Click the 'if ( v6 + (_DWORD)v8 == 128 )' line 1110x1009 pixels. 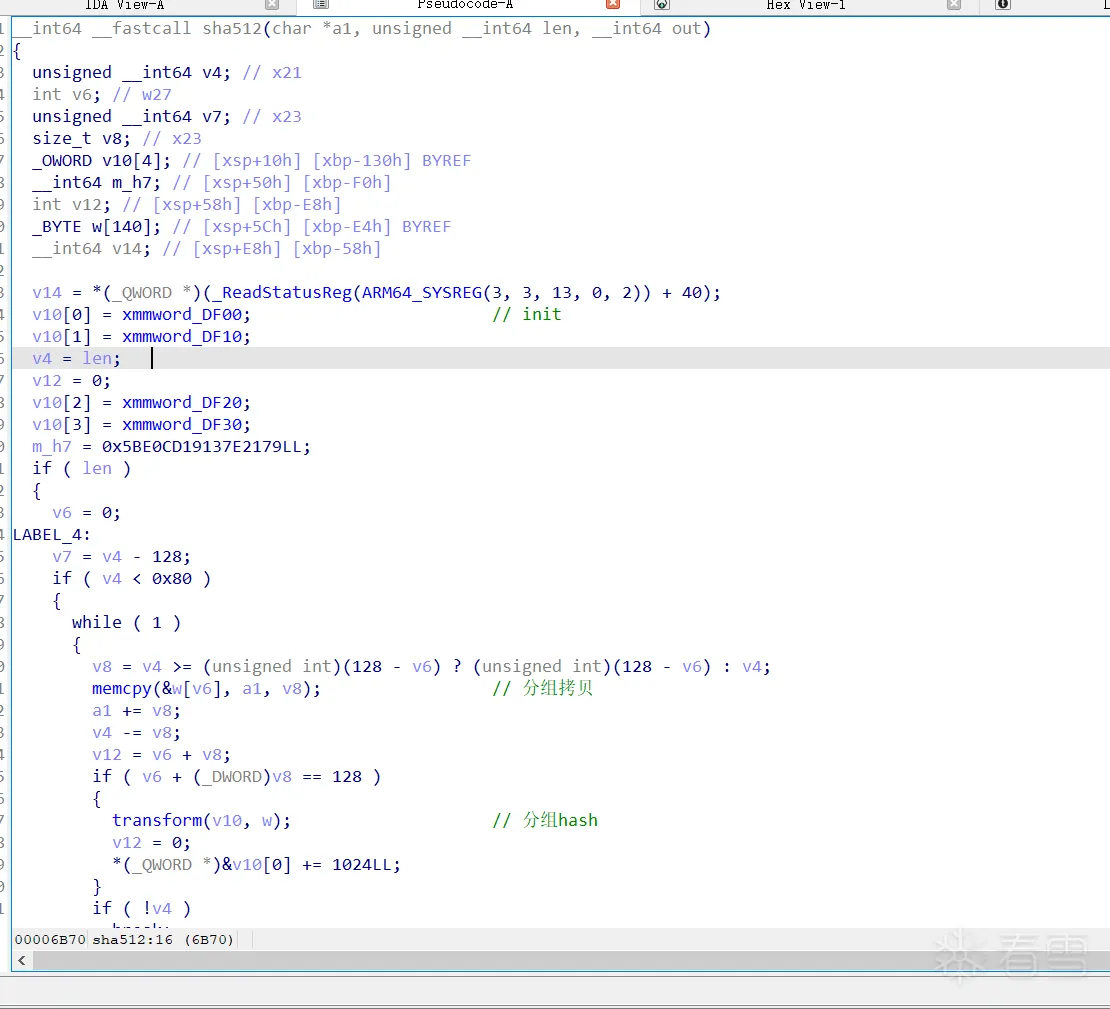point(236,776)
